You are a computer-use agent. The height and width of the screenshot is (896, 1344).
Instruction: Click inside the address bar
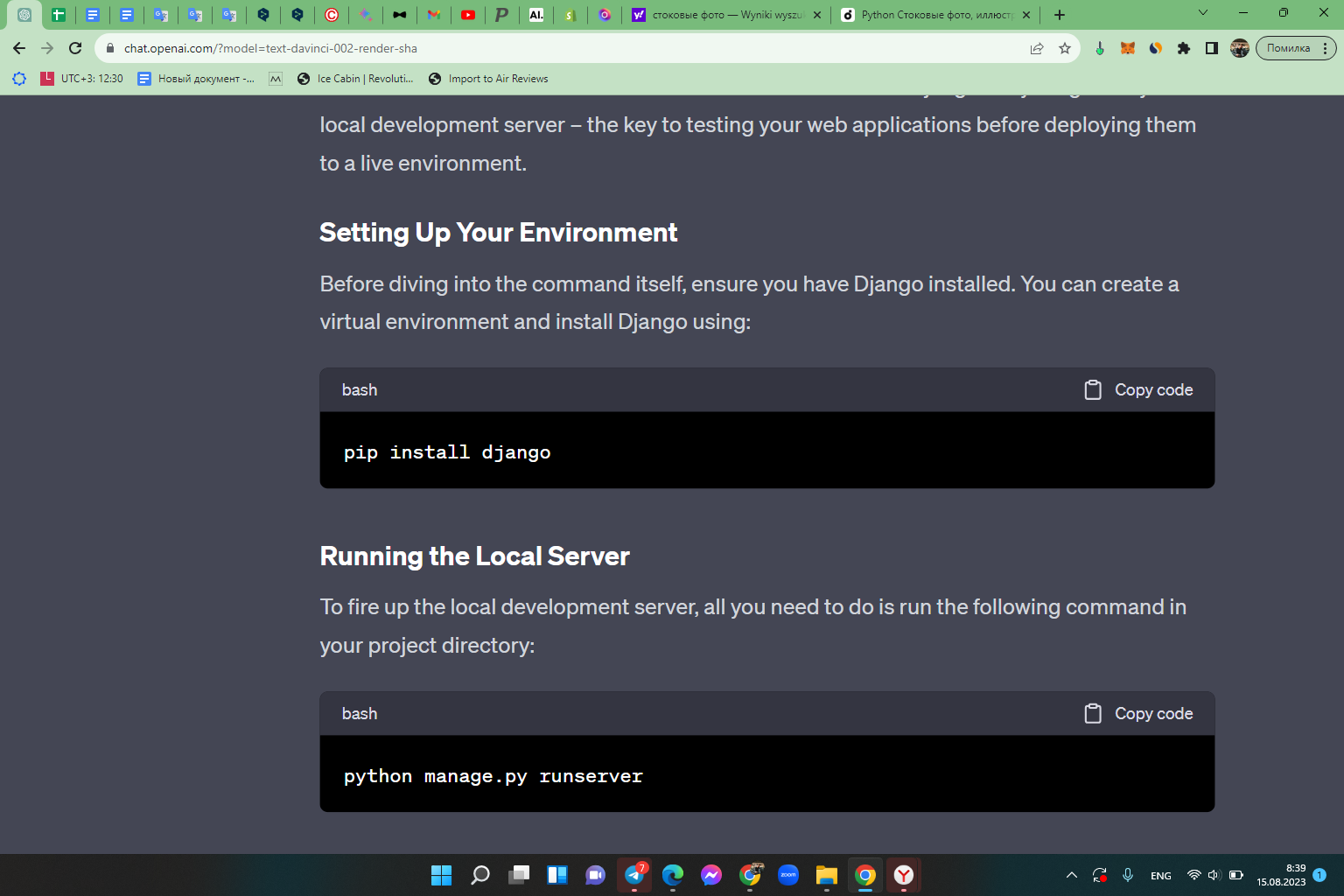tap(525, 48)
